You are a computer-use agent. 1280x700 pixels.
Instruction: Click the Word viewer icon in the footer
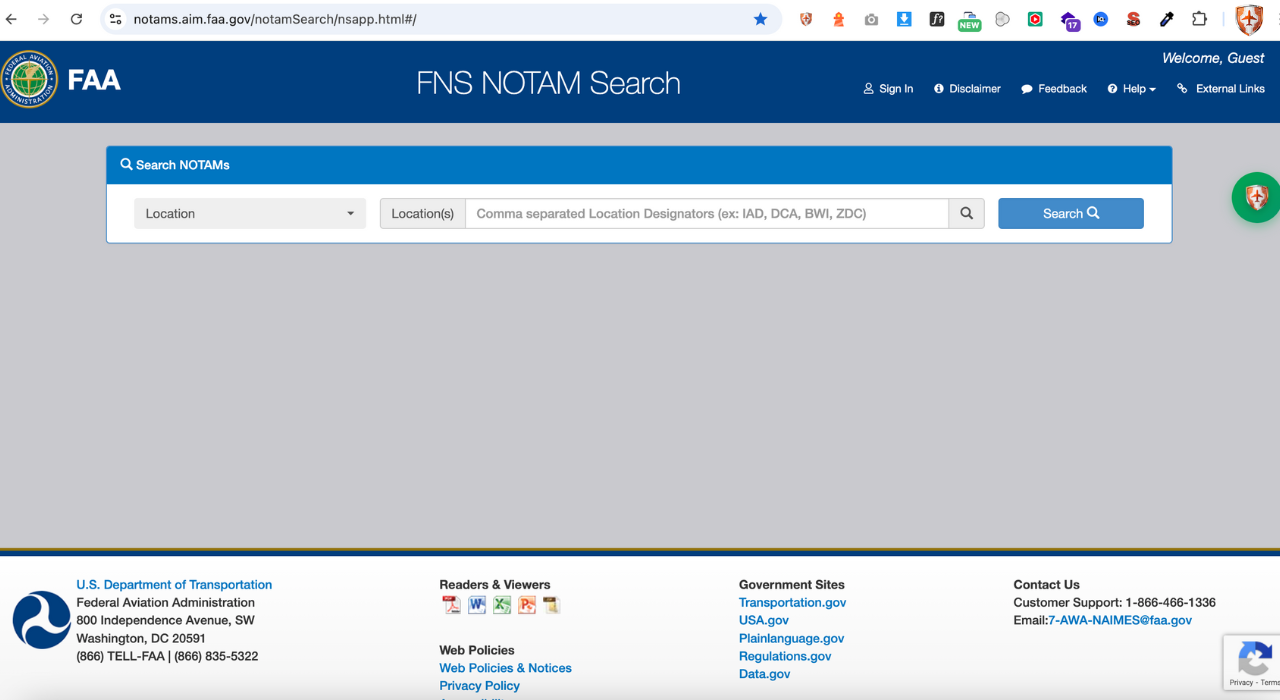coord(476,605)
